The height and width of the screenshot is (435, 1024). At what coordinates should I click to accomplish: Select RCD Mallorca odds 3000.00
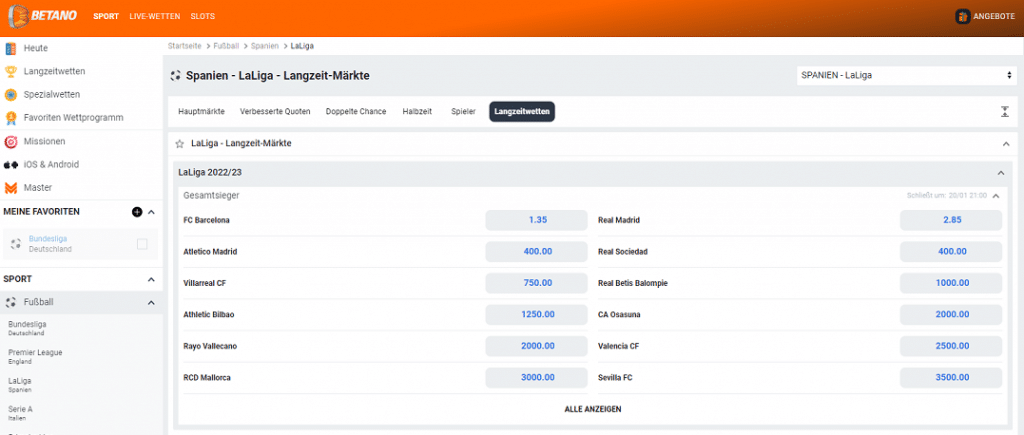point(537,378)
